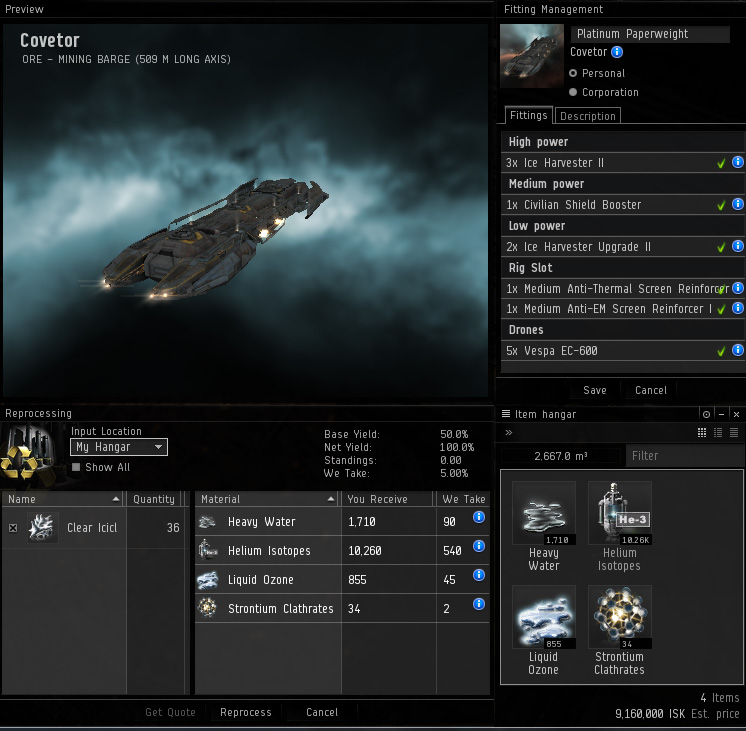This screenshot has height=731, width=746.
Task: Open info for Liquid Ozone material row
Action: pos(479,575)
